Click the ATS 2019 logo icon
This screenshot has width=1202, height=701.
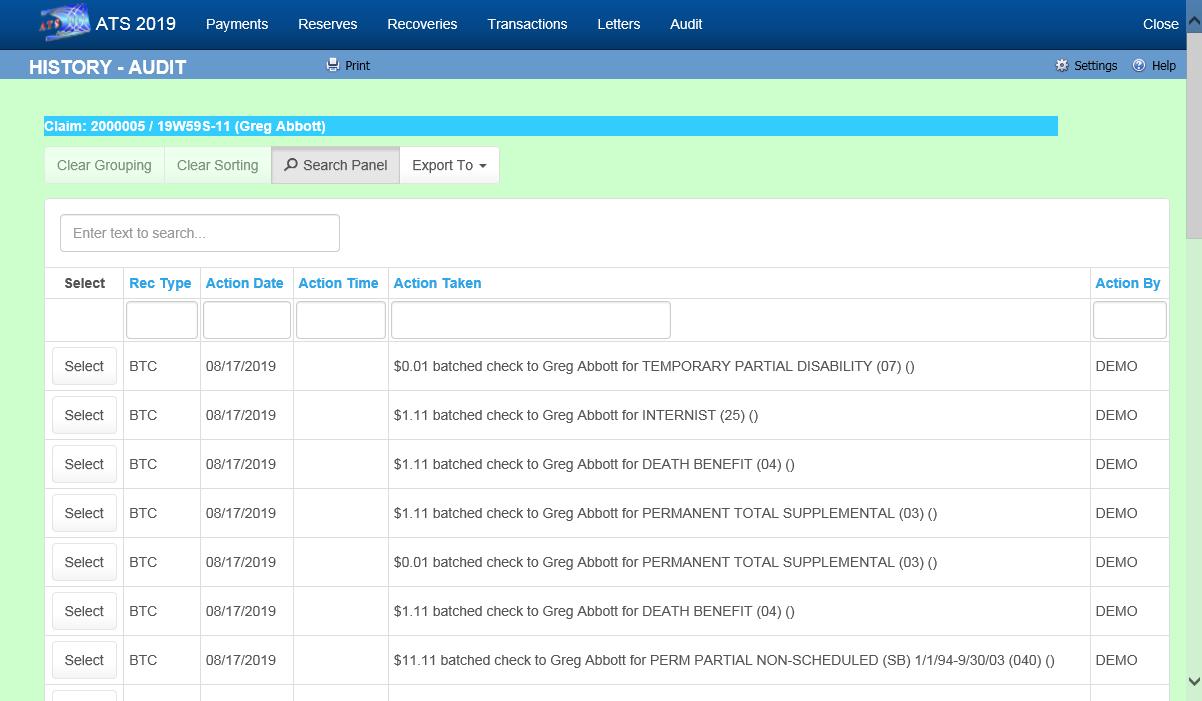[x=63, y=23]
